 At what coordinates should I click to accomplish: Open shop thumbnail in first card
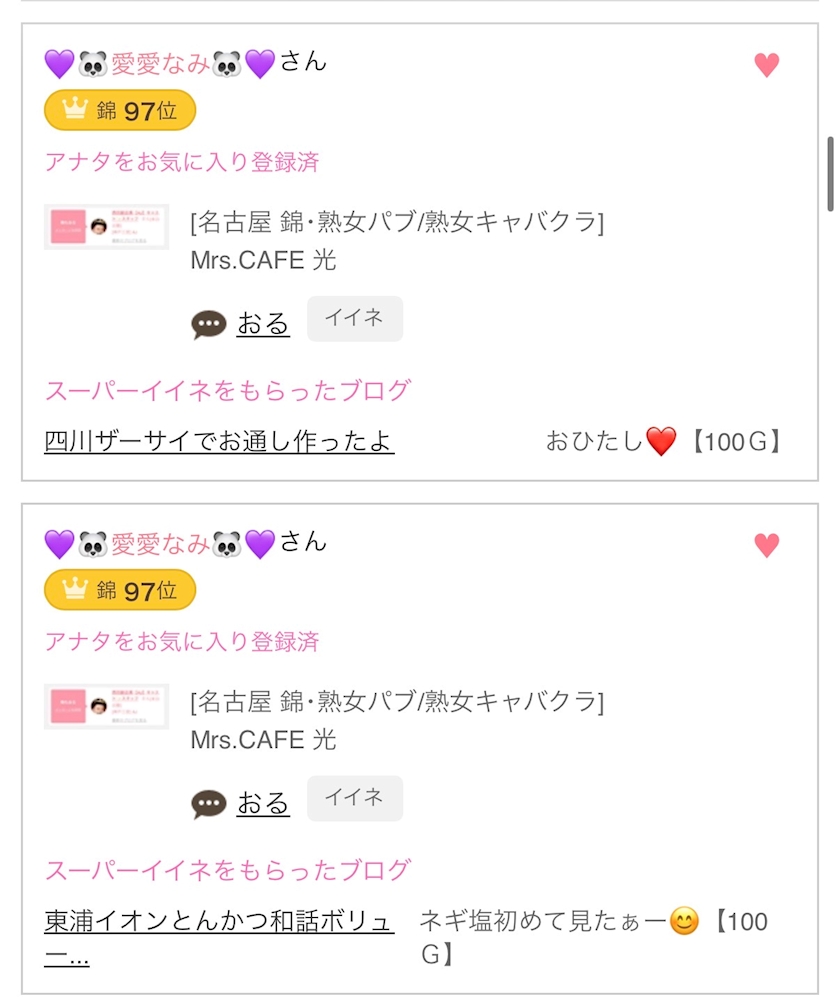tap(106, 227)
